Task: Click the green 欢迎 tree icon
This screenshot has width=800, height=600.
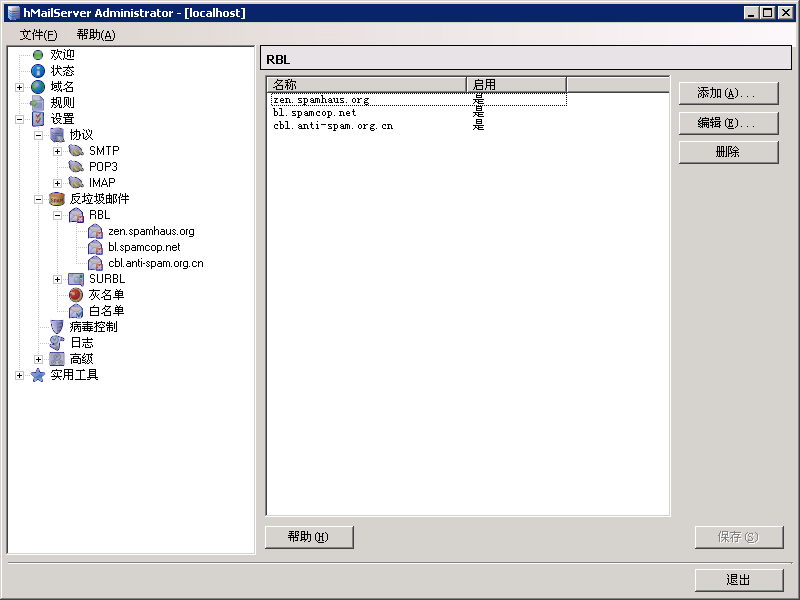Action: click(x=38, y=55)
